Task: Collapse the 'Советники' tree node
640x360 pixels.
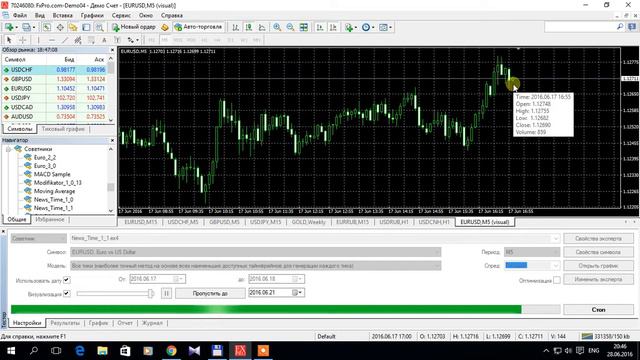Action: (8, 149)
